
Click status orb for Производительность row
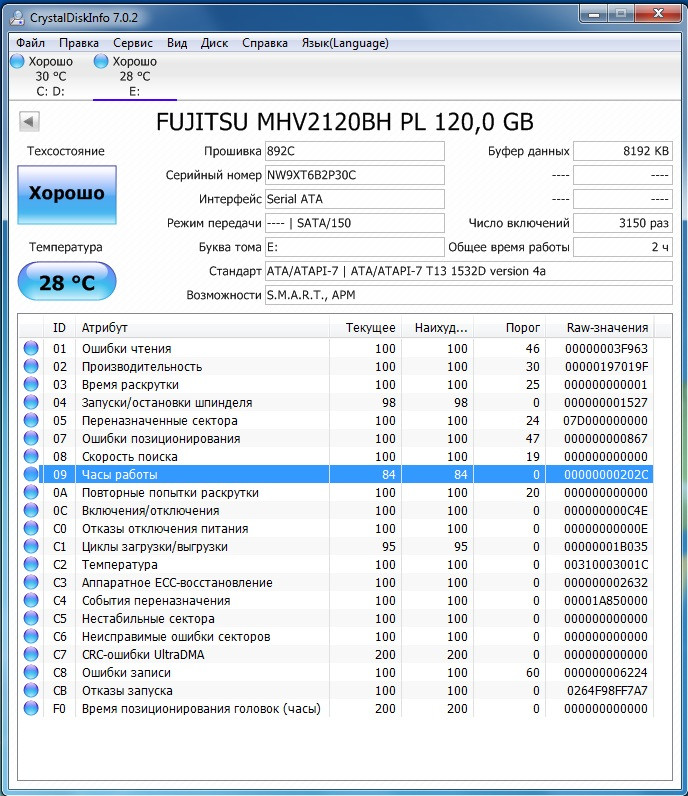(31, 366)
